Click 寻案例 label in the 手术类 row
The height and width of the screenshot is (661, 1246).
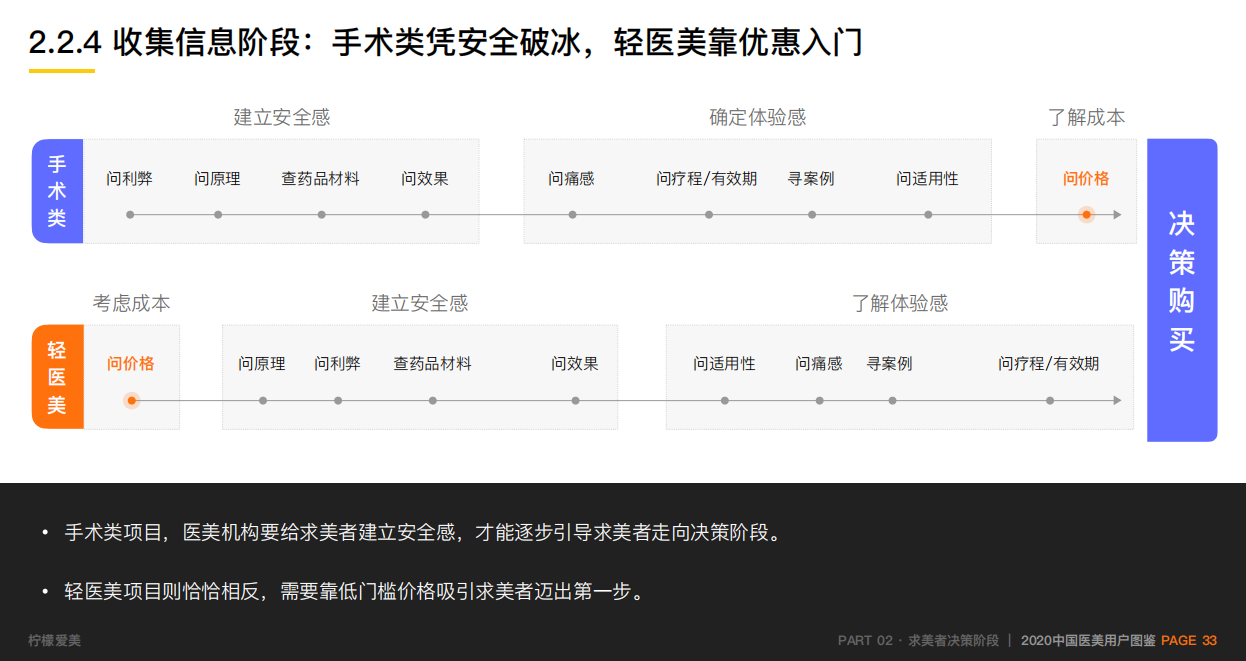coord(811,179)
